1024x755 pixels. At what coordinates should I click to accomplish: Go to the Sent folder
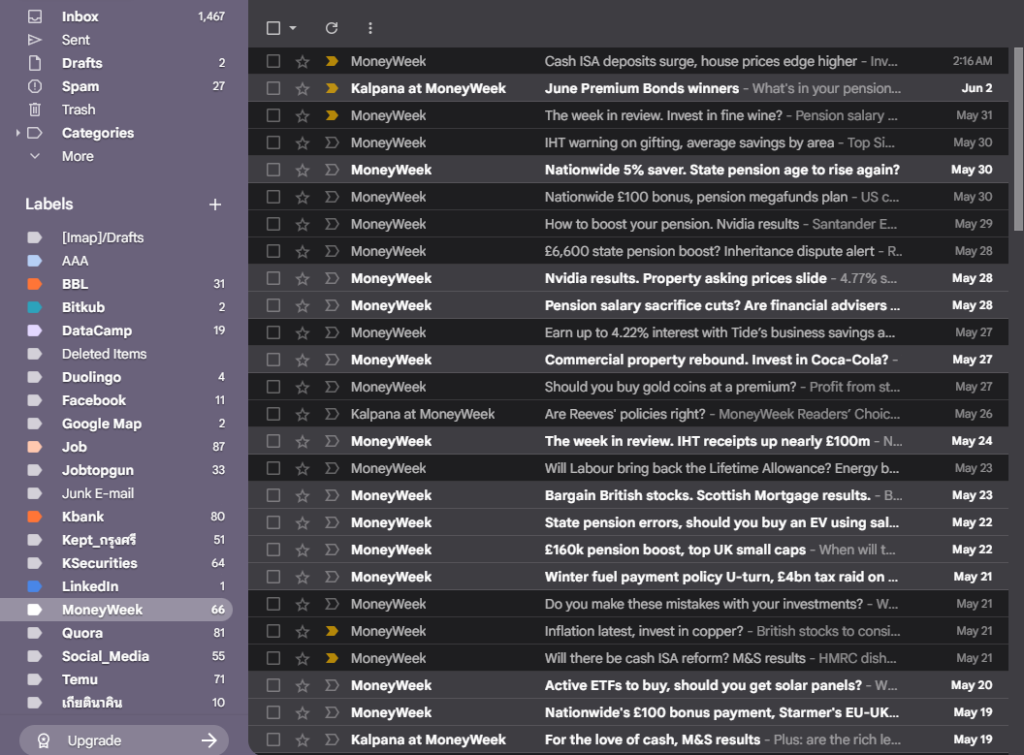coord(116,40)
